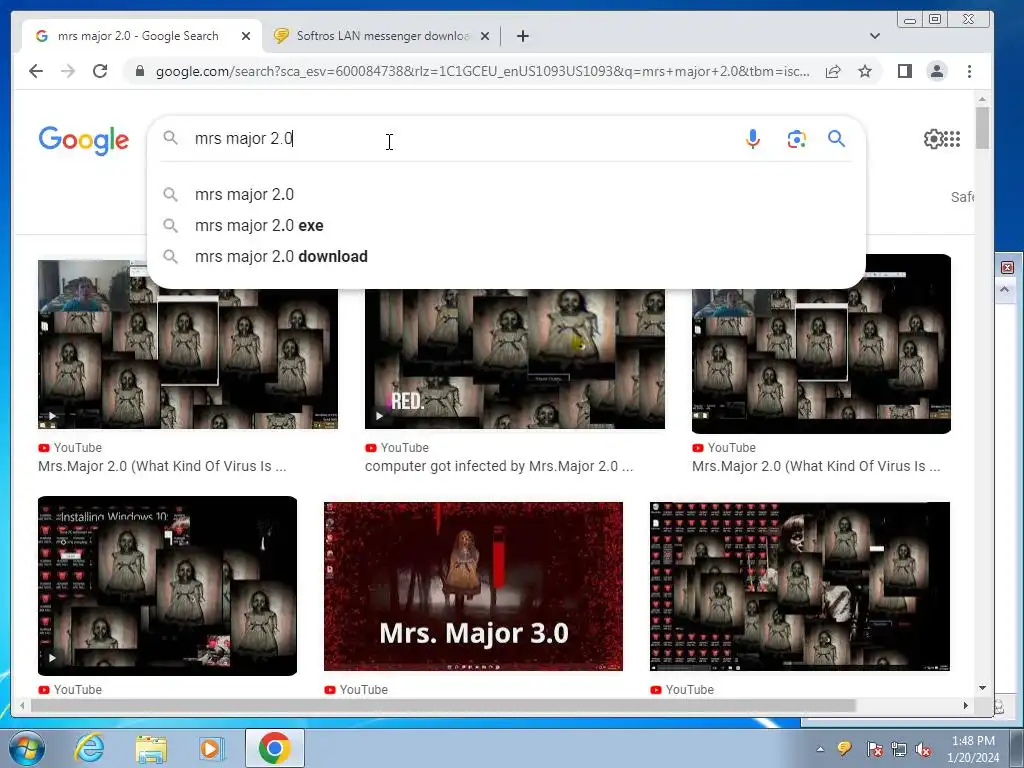Switch to the Softros LAN messenger tab
The height and width of the screenshot is (768, 1024).
(382, 36)
